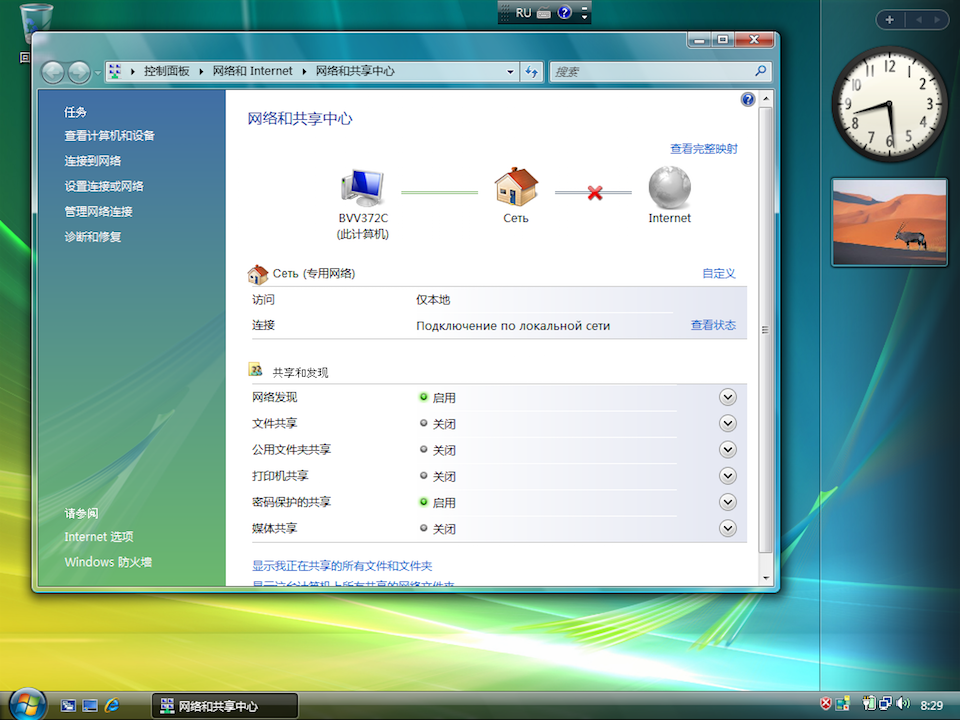Click 显示我正在共享的所有文件和文件夹 link

[342, 566]
